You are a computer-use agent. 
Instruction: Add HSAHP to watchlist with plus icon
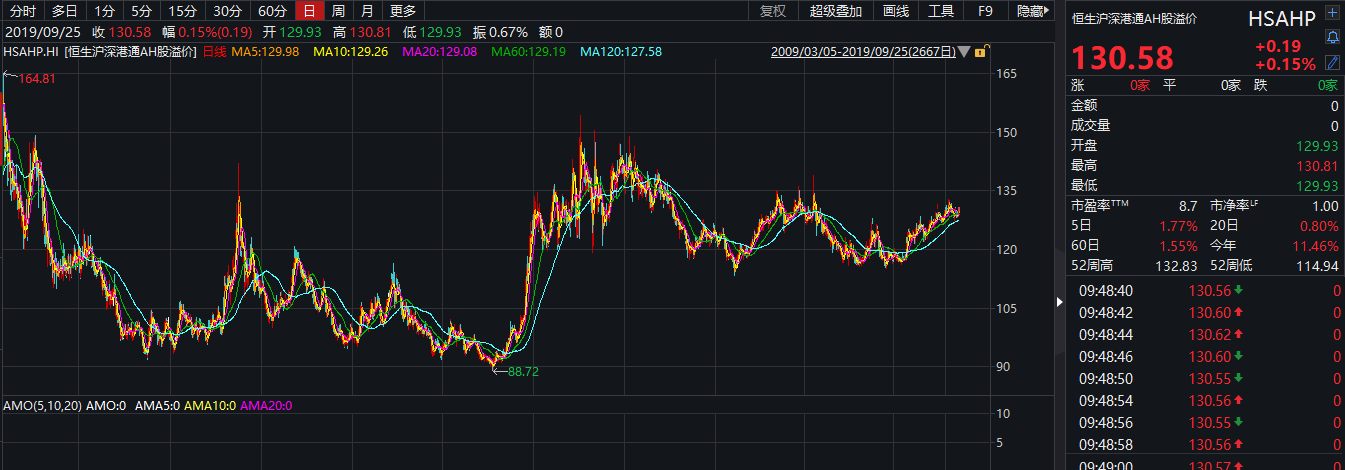coord(1332,14)
